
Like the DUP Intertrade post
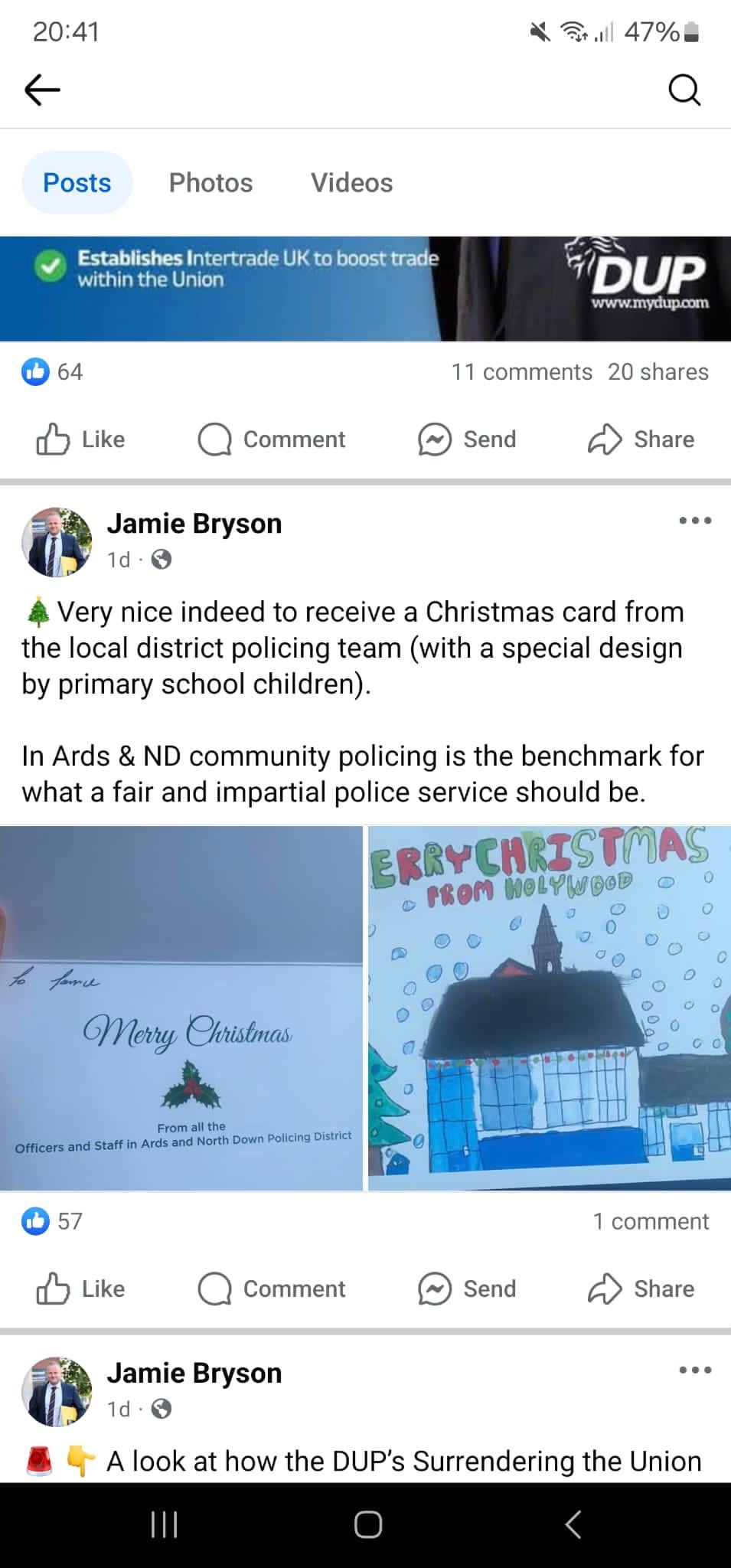[x=80, y=439]
